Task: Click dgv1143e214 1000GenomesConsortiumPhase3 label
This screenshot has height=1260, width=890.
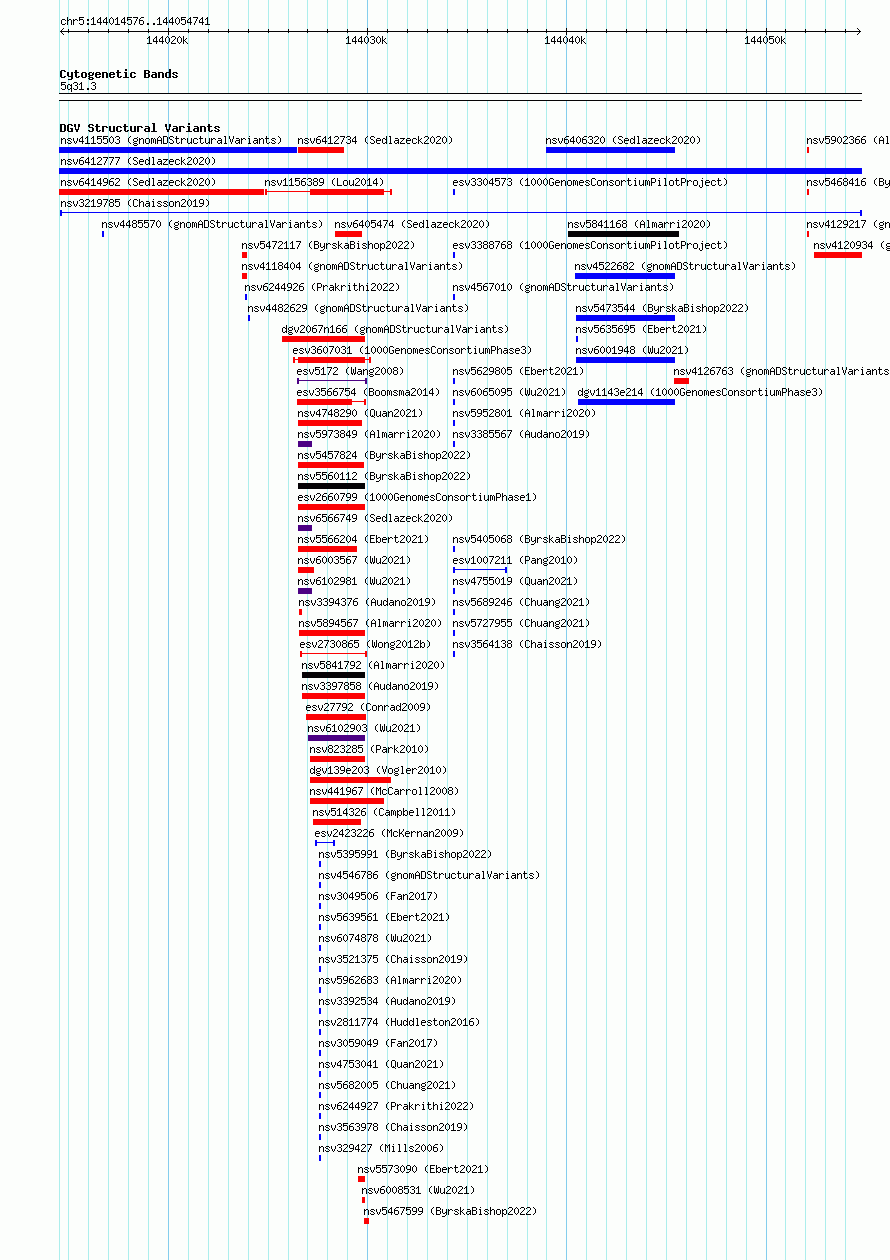Action: click(700, 392)
